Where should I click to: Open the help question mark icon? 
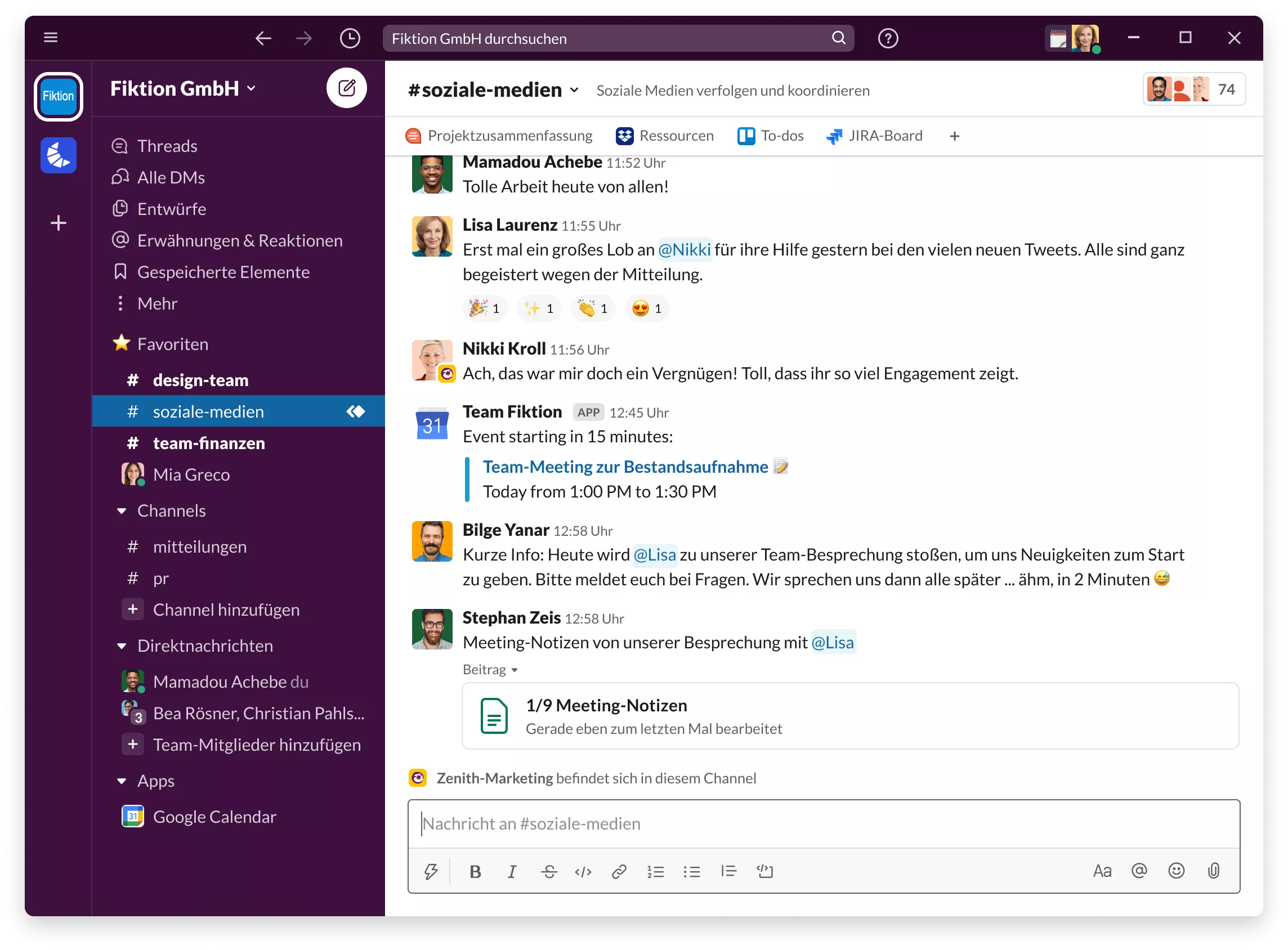(888, 38)
